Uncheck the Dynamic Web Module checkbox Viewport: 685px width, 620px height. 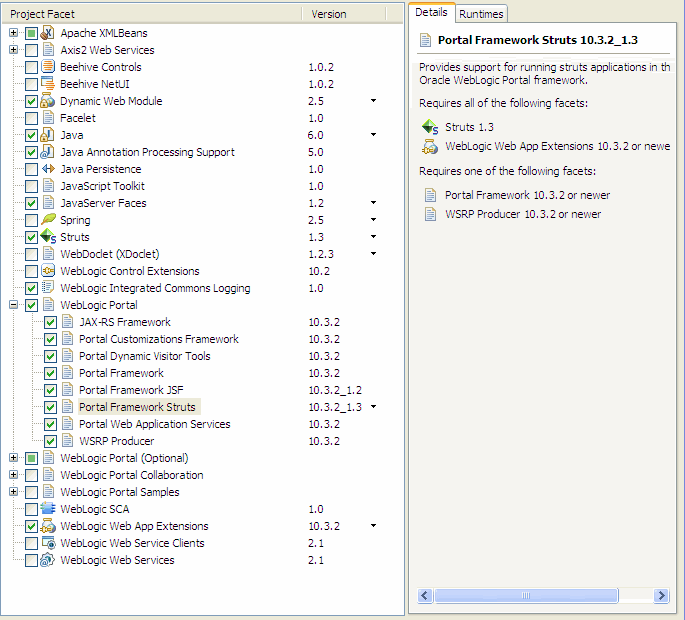click(x=31, y=101)
